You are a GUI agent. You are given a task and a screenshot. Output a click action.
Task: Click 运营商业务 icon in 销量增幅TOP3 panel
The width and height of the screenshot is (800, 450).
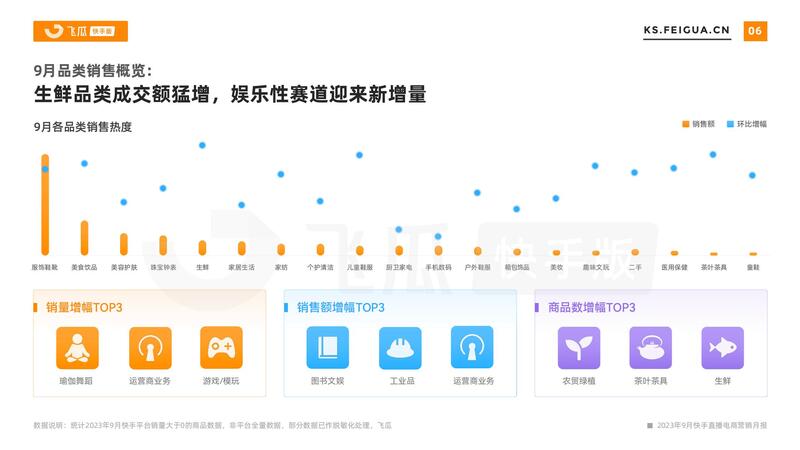tap(150, 348)
